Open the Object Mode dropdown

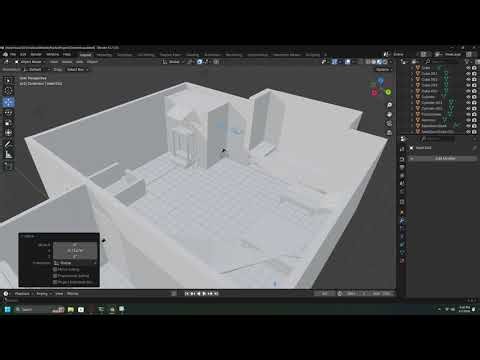pyautogui.click(x=30, y=62)
